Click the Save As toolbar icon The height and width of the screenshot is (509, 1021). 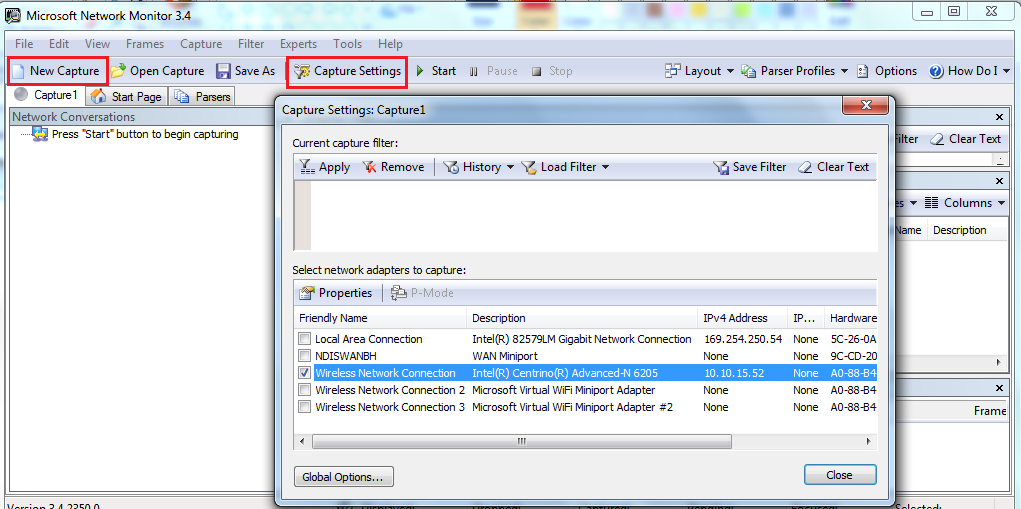(223, 71)
